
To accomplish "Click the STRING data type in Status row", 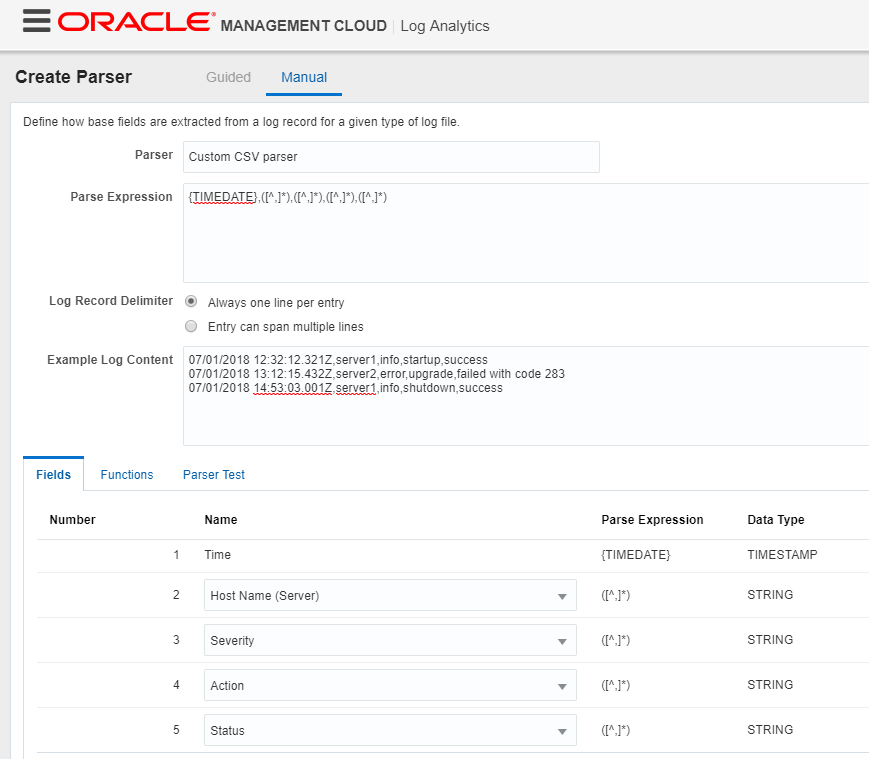I will [770, 729].
